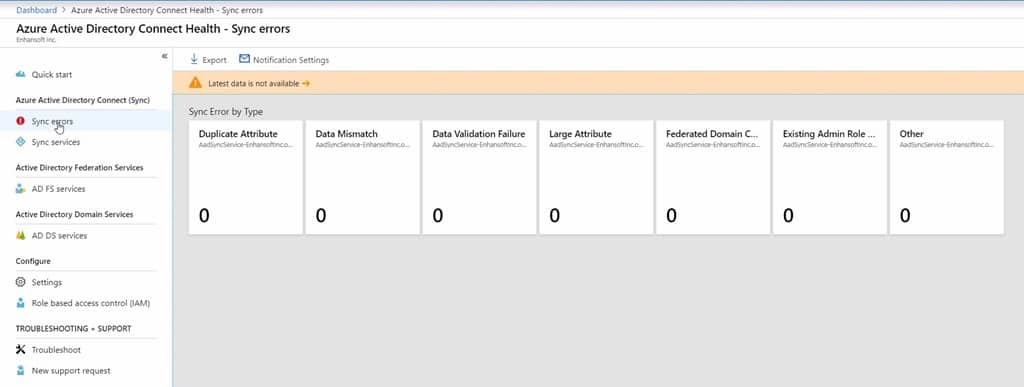This screenshot has width=1024, height=387.
Task: Click the Export button label
Action: 214,60
